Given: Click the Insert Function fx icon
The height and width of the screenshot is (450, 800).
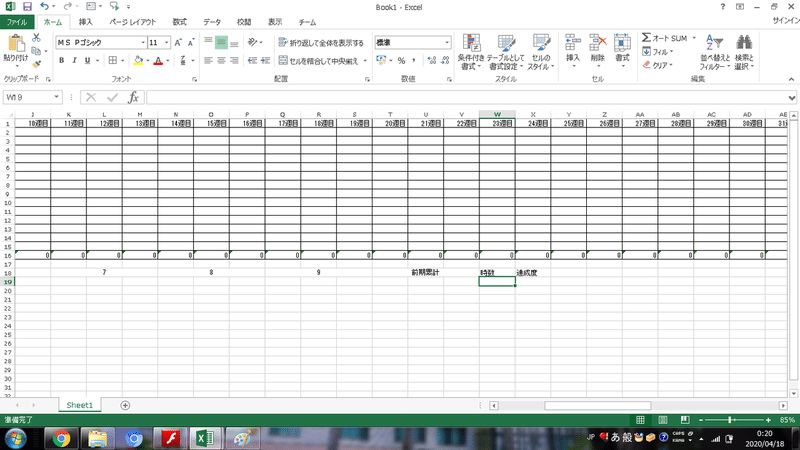Looking at the screenshot, I should pyautogui.click(x=133, y=97).
